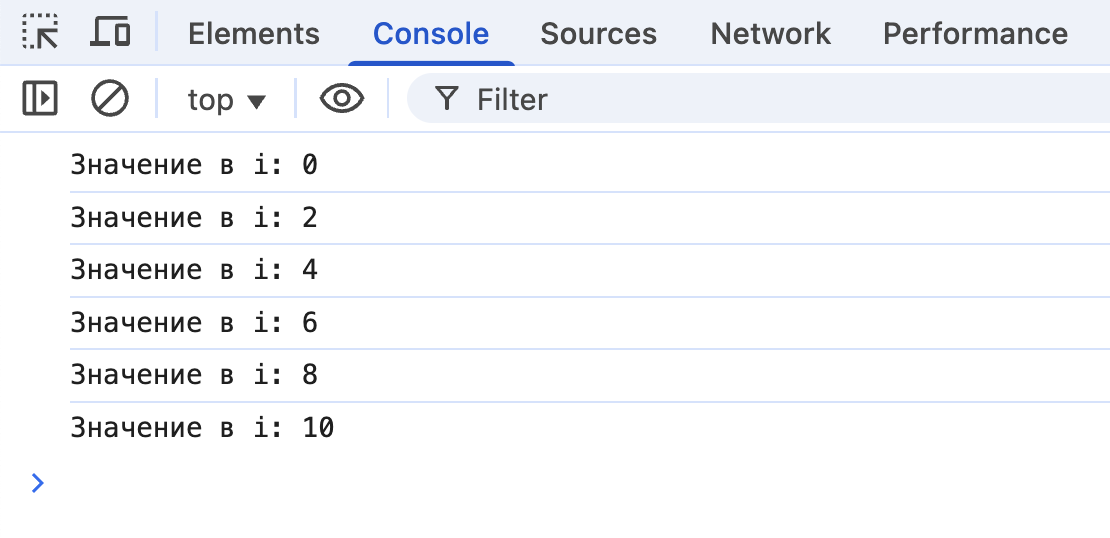1110x538 pixels.
Task: Open the Performance tab
Action: (x=975, y=34)
